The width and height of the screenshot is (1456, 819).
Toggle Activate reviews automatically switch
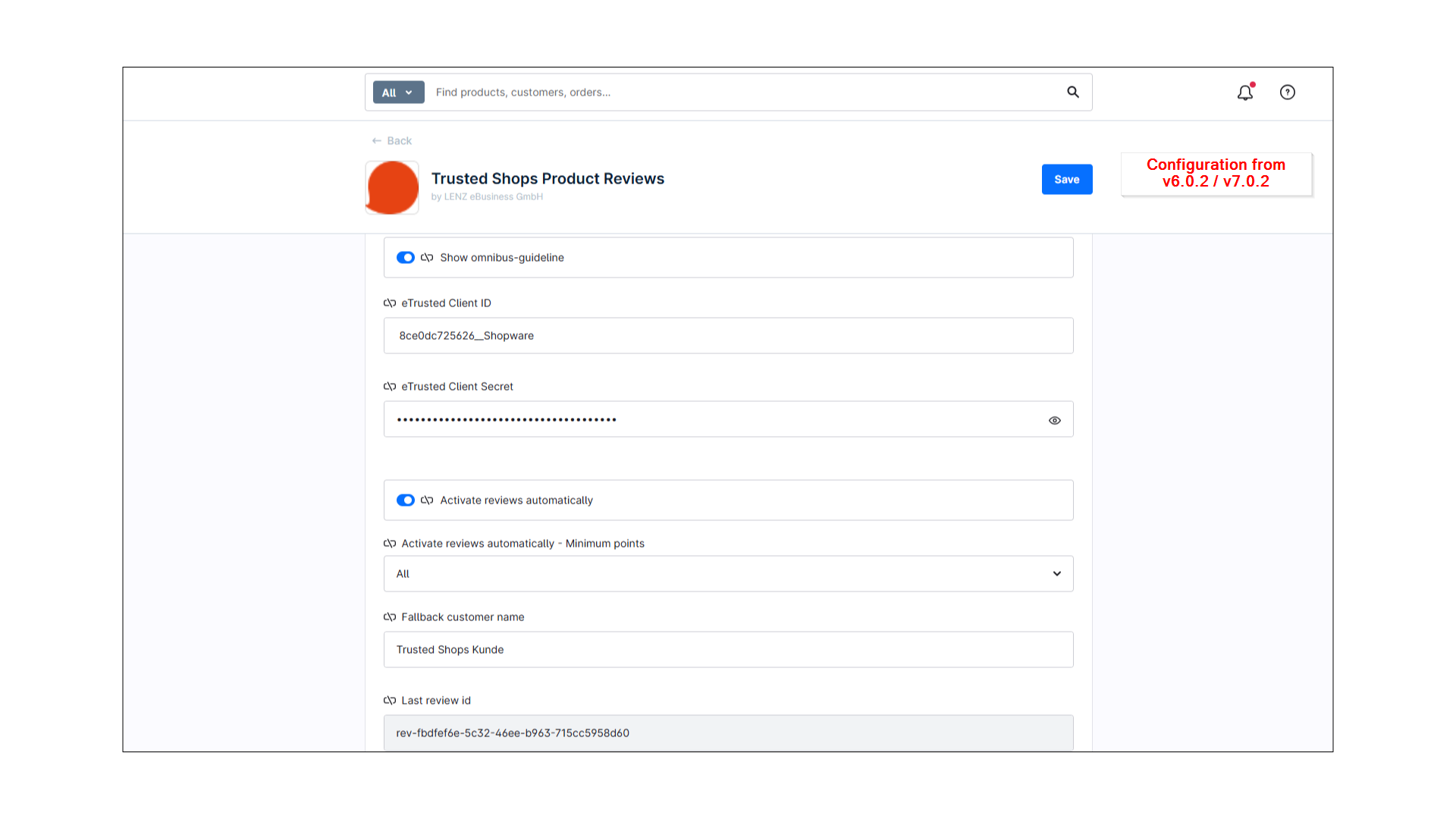406,500
